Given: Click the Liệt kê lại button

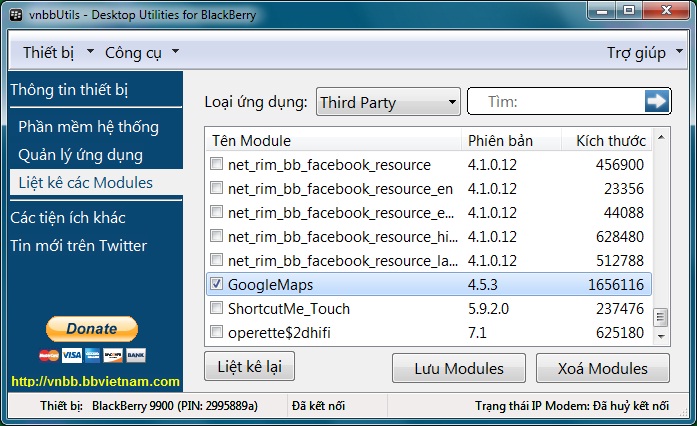Looking at the screenshot, I should coord(249,367).
